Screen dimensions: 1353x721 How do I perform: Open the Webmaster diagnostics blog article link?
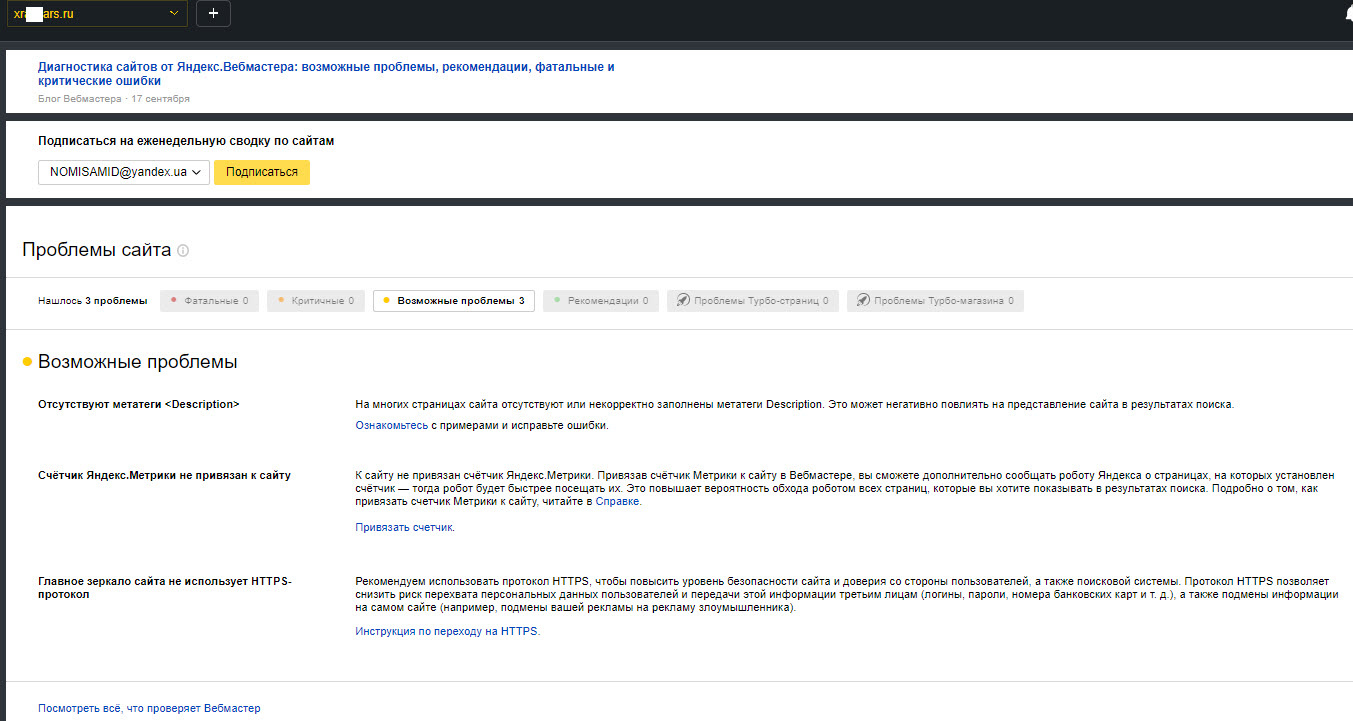326,74
